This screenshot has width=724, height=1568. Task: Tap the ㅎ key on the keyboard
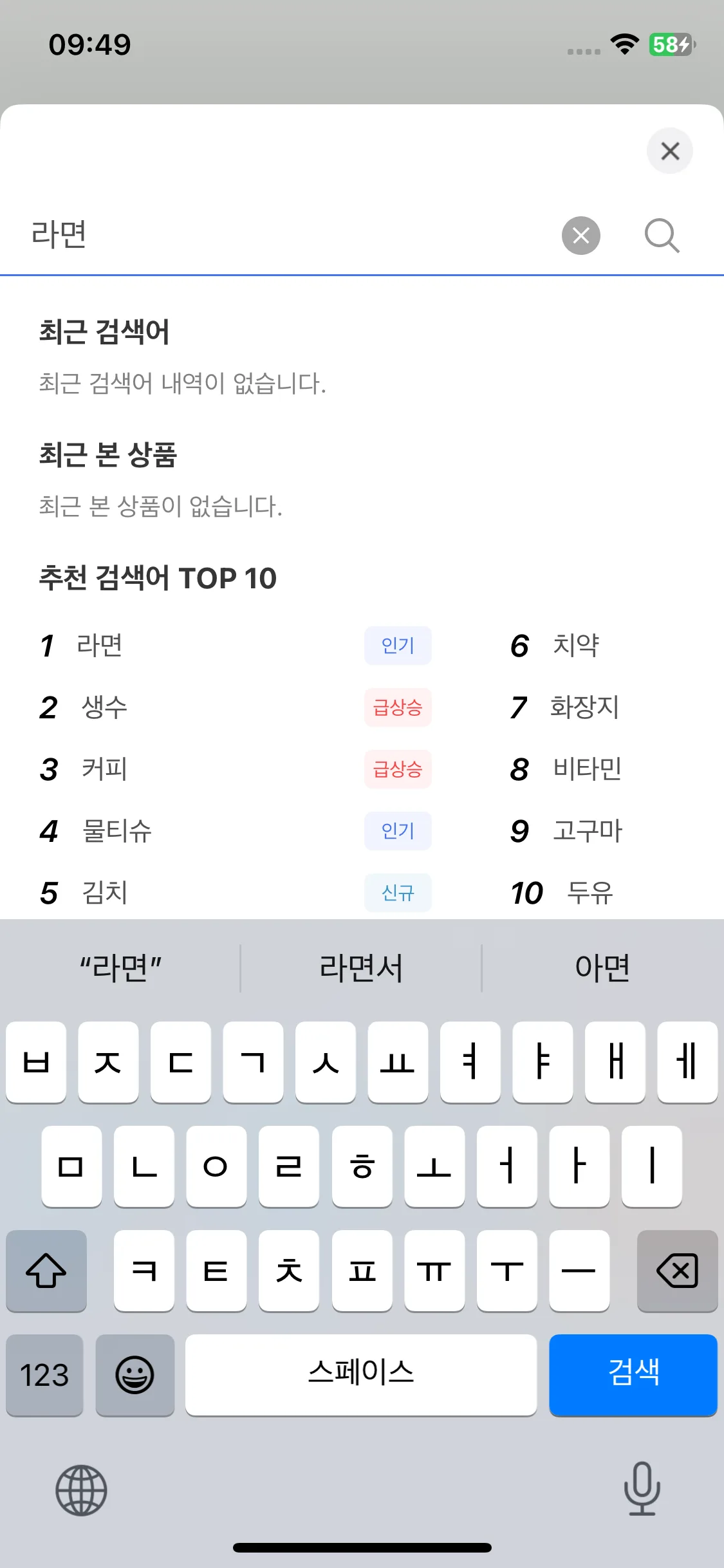(x=362, y=1166)
